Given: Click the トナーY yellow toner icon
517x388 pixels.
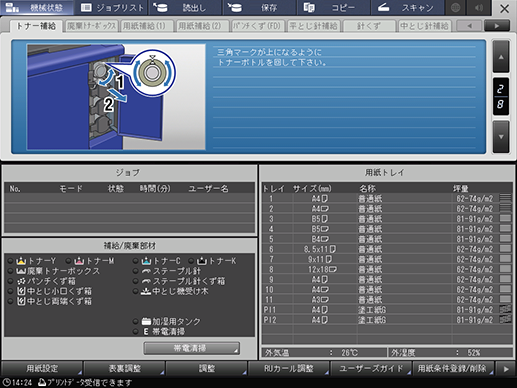Looking at the screenshot, I should pyautogui.click(x=21, y=261).
